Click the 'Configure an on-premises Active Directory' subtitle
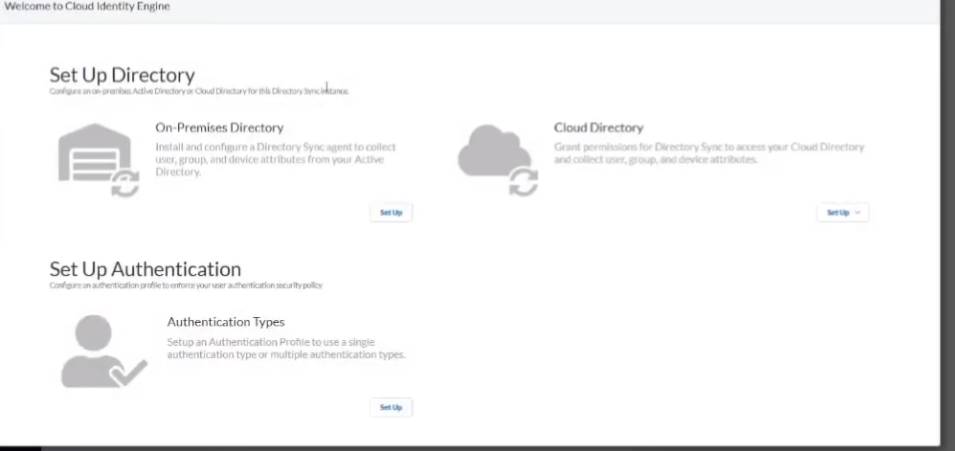Screen dimensions: 955x451 [199, 91]
